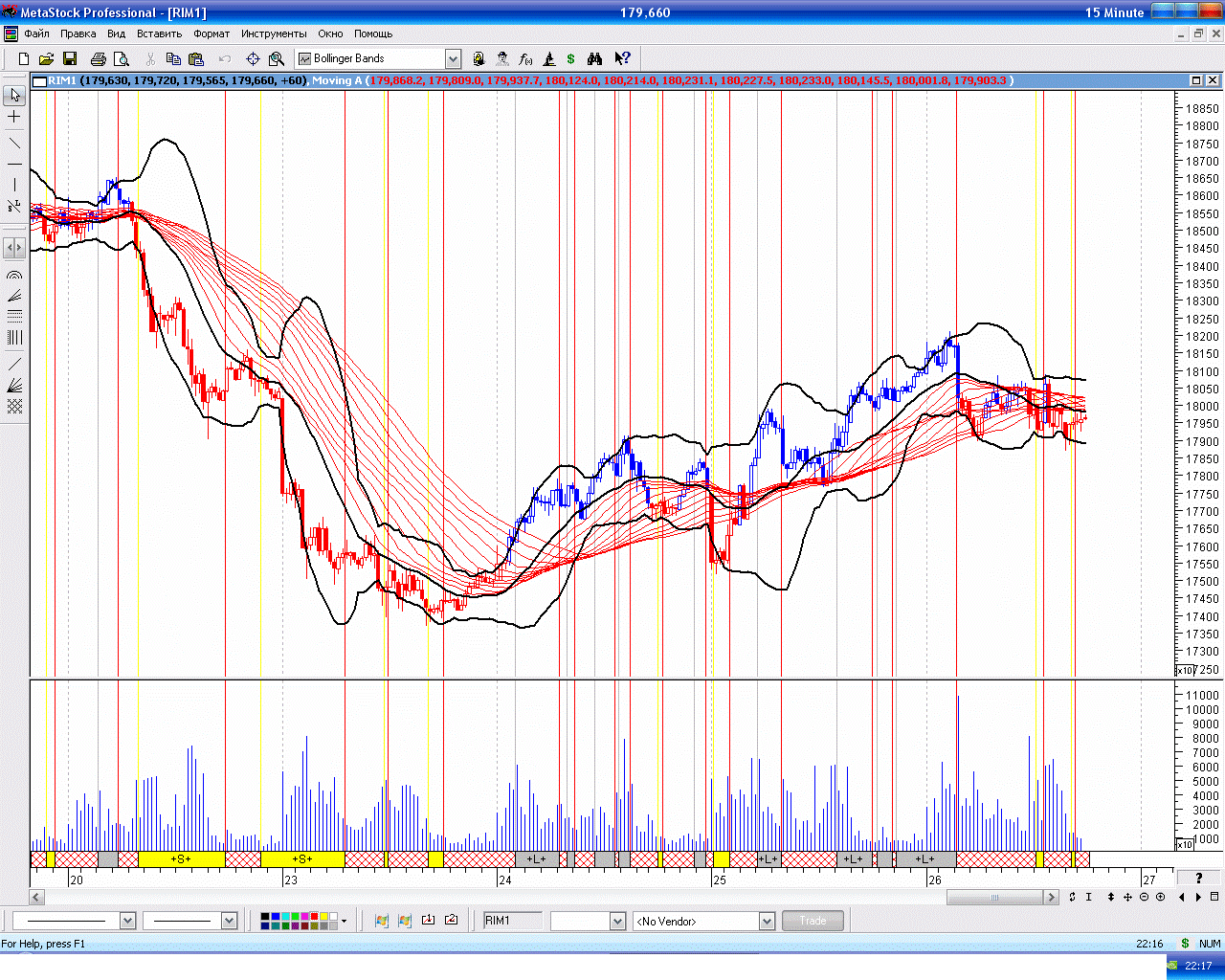The image size is (1225, 980).
Task: Toggle the left-right toolbar scroll button
Action: pyautogui.click(x=14, y=248)
